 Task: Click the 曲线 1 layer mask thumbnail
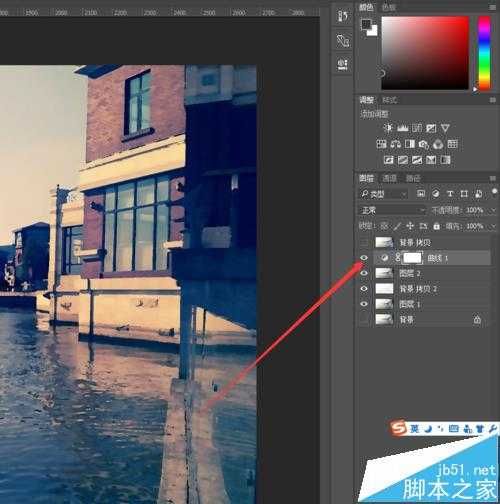tap(412, 258)
